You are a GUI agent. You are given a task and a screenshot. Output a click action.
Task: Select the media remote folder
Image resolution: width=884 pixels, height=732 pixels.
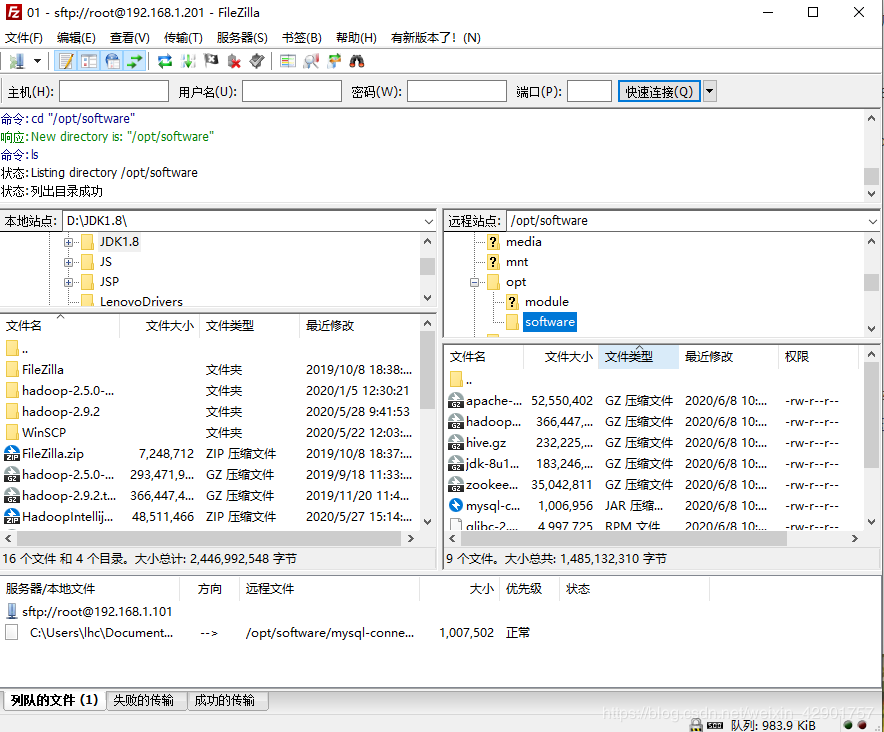click(x=524, y=242)
